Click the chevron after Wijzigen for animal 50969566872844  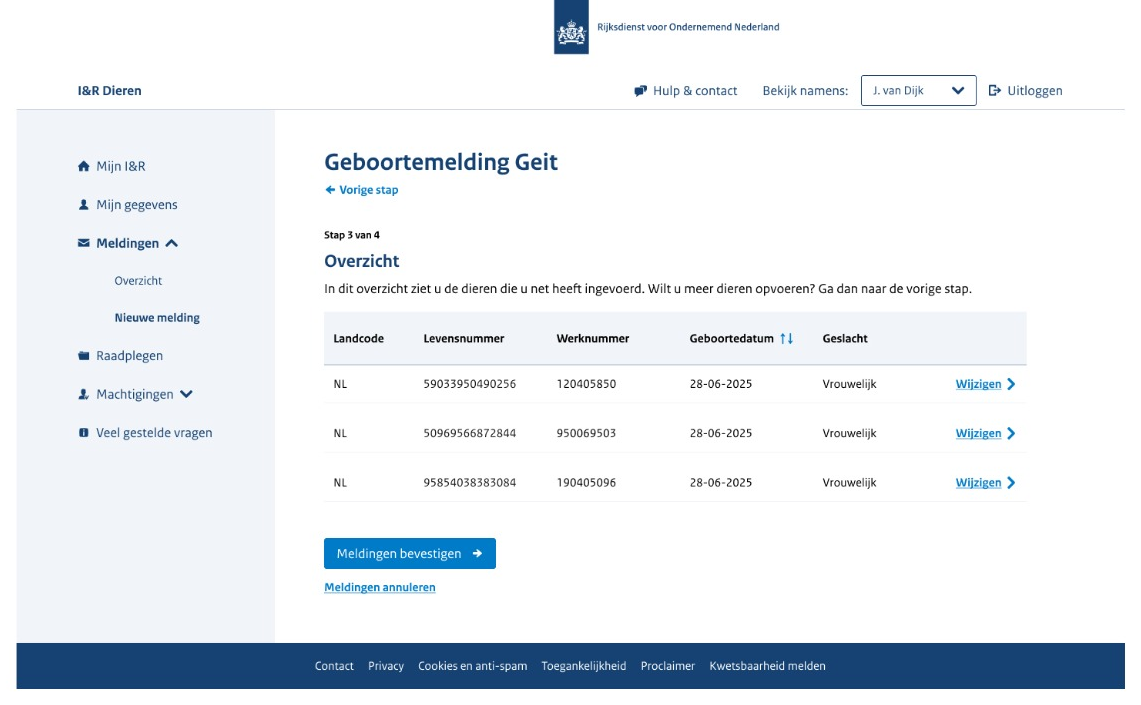[1011, 434]
